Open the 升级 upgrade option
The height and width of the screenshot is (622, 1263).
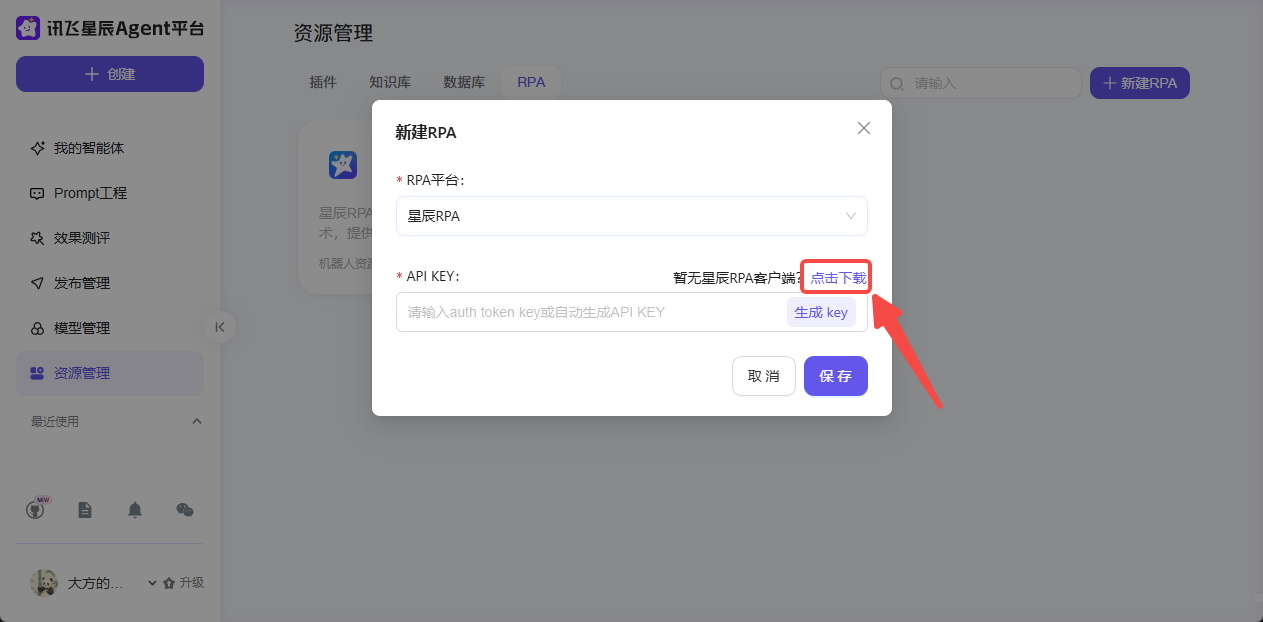tap(191, 581)
